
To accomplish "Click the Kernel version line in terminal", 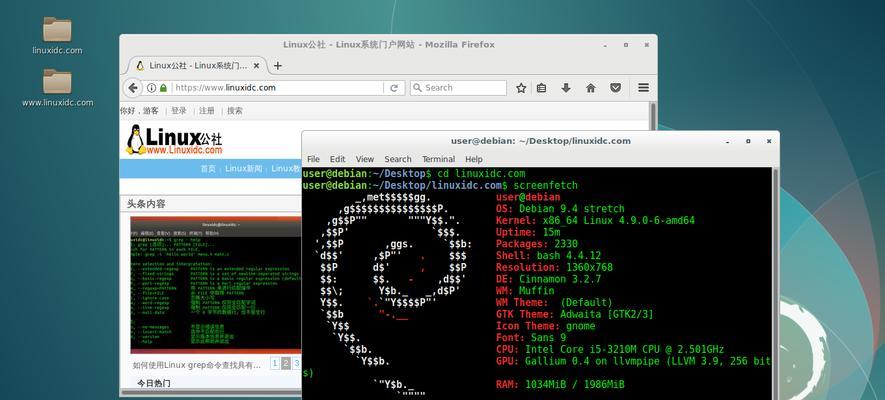I will point(595,221).
